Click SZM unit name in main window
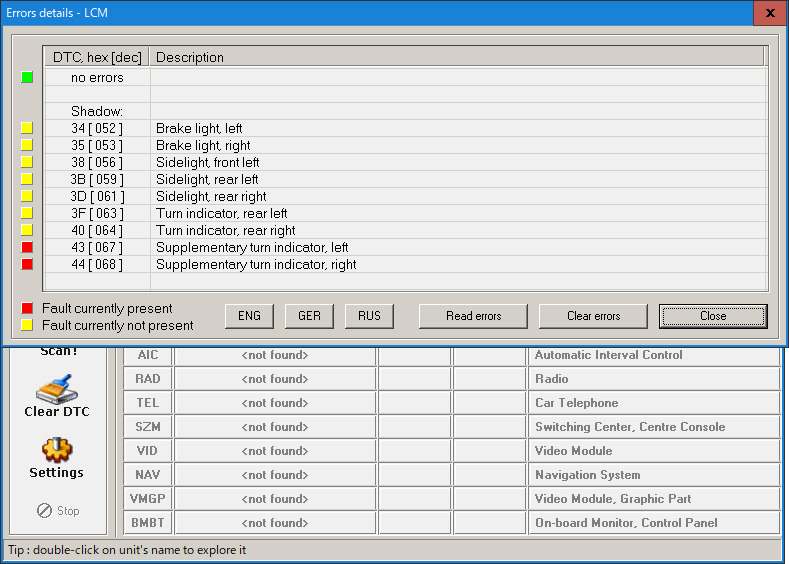Viewport: 789px width, 564px height. (148, 427)
